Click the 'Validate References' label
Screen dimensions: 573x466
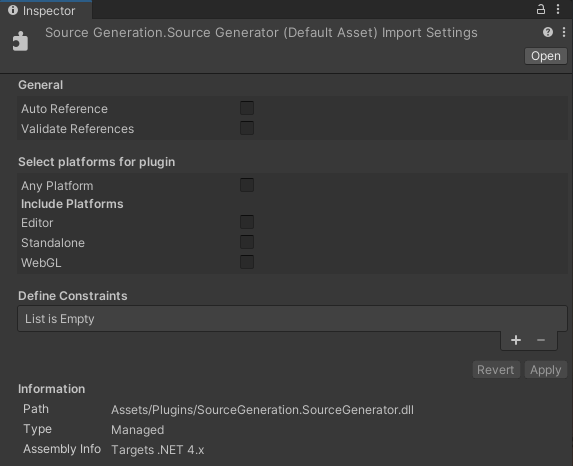pyautogui.click(x=77, y=129)
